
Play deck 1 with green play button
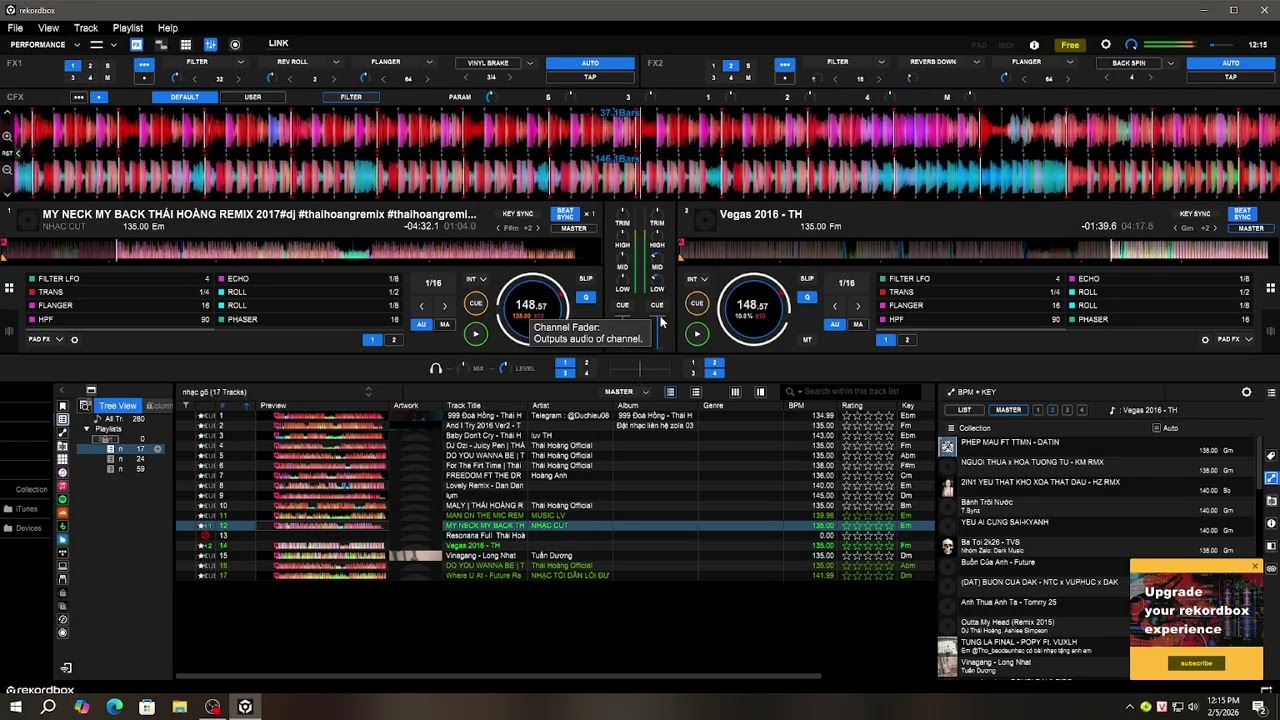[x=475, y=335]
